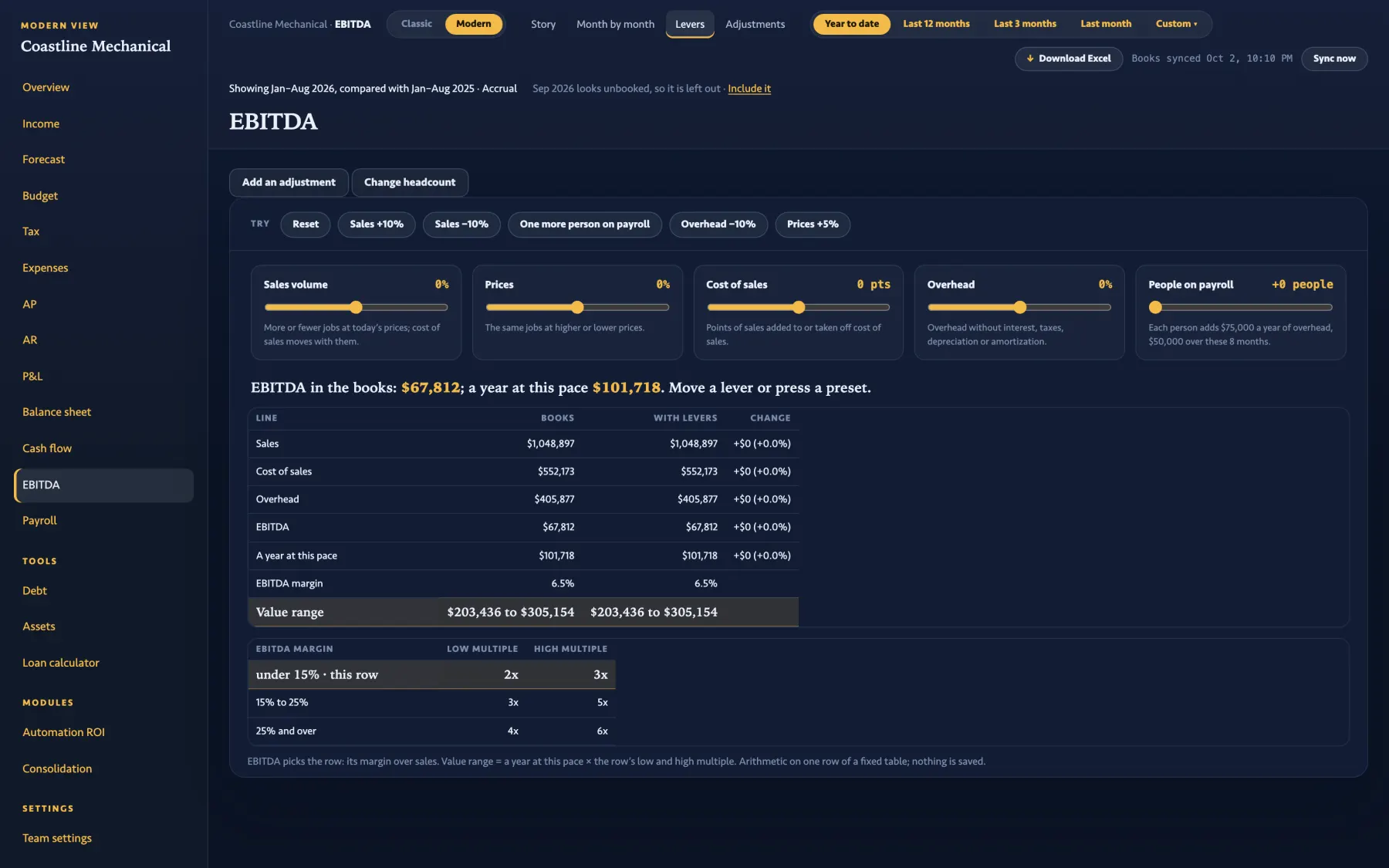The image size is (1389, 868).
Task: Apply the Prices +5% preset
Action: pyautogui.click(x=813, y=225)
